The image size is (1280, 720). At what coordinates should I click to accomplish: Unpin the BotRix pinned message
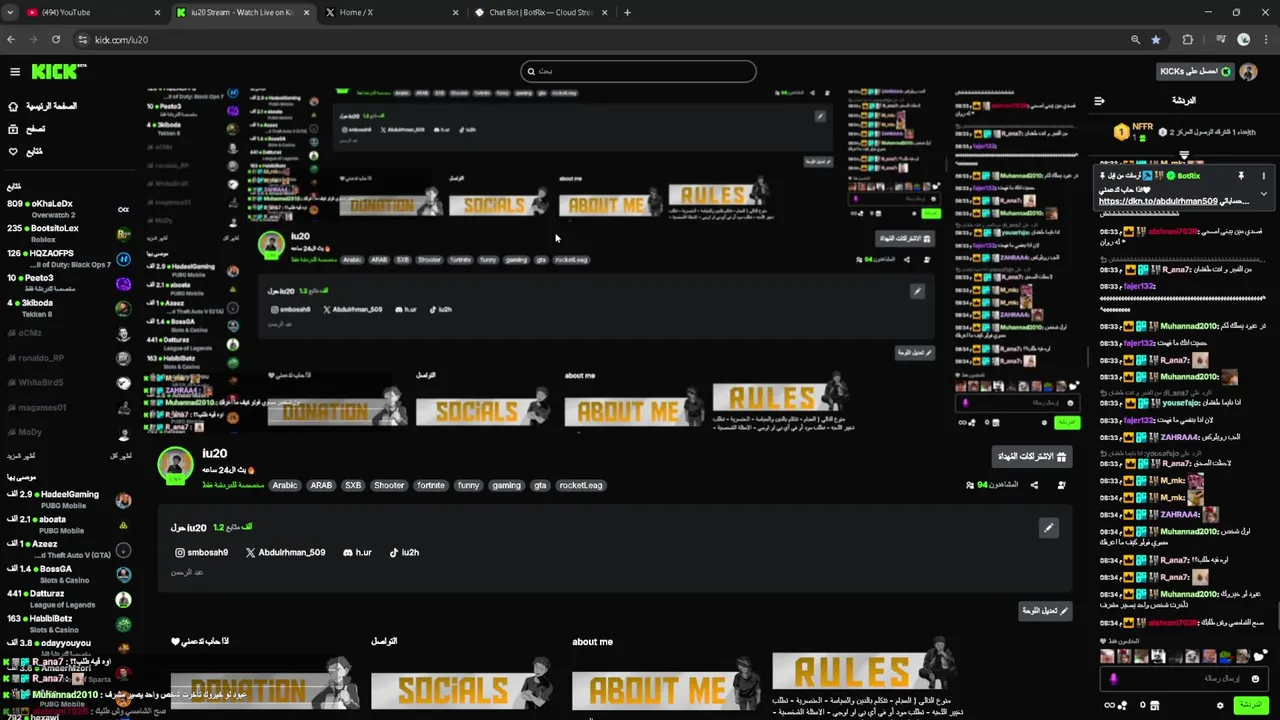[x=1241, y=176]
